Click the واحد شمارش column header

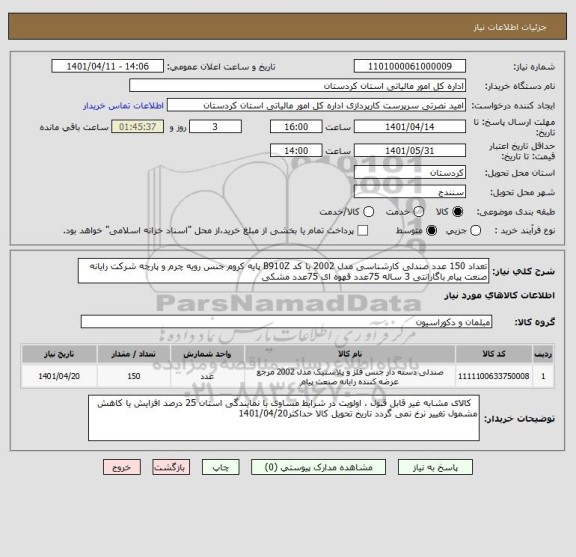[207, 354]
